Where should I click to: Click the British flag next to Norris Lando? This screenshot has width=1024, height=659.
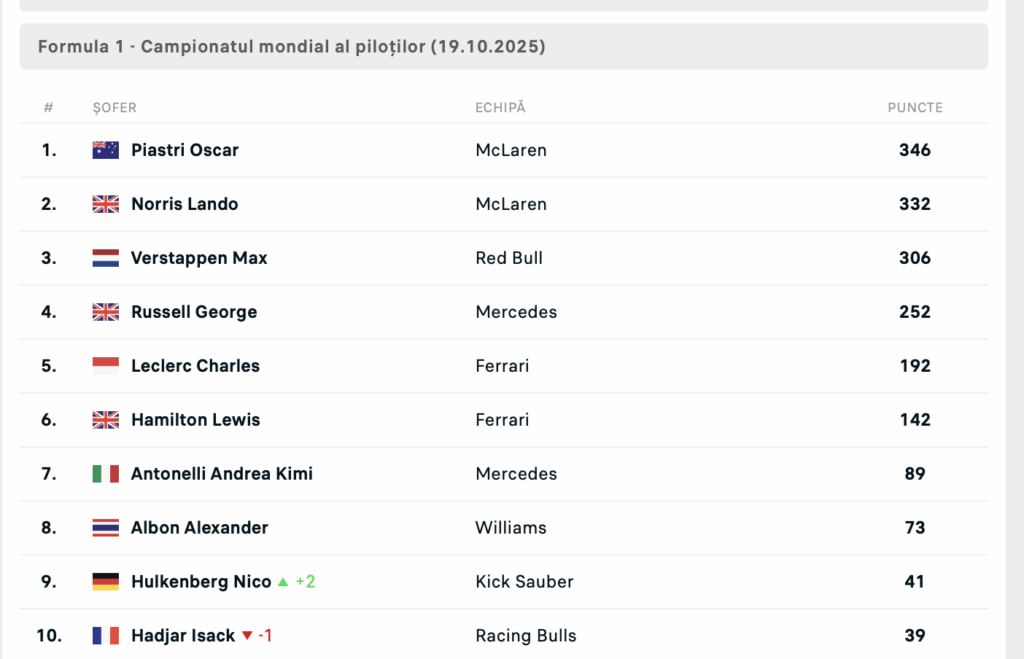105,204
